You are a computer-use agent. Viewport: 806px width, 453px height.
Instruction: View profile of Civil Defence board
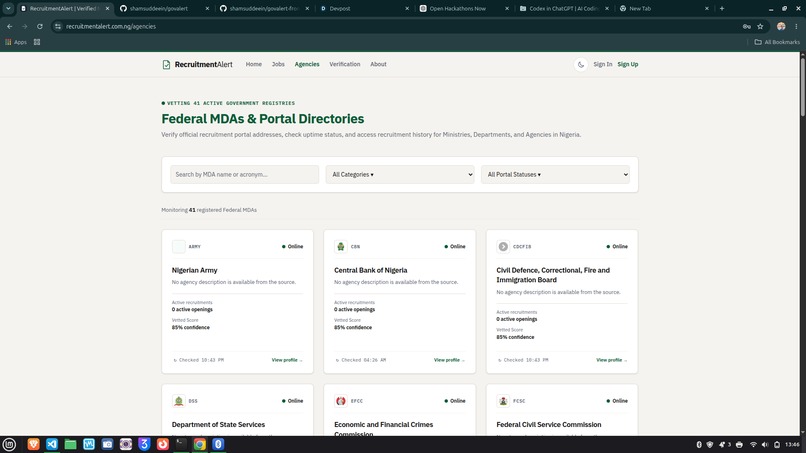611,360
